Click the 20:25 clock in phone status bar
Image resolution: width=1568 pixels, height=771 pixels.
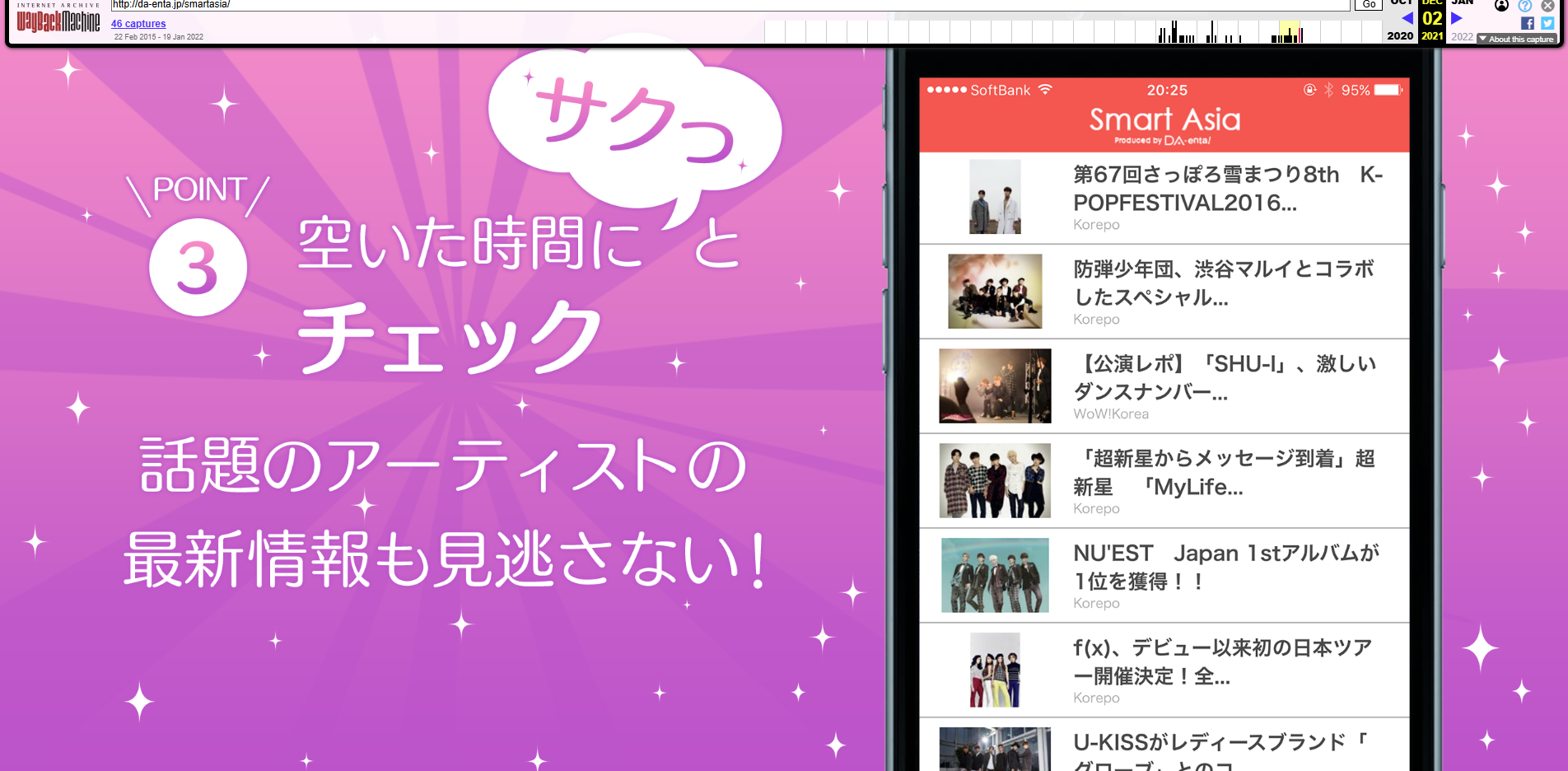point(1167,90)
